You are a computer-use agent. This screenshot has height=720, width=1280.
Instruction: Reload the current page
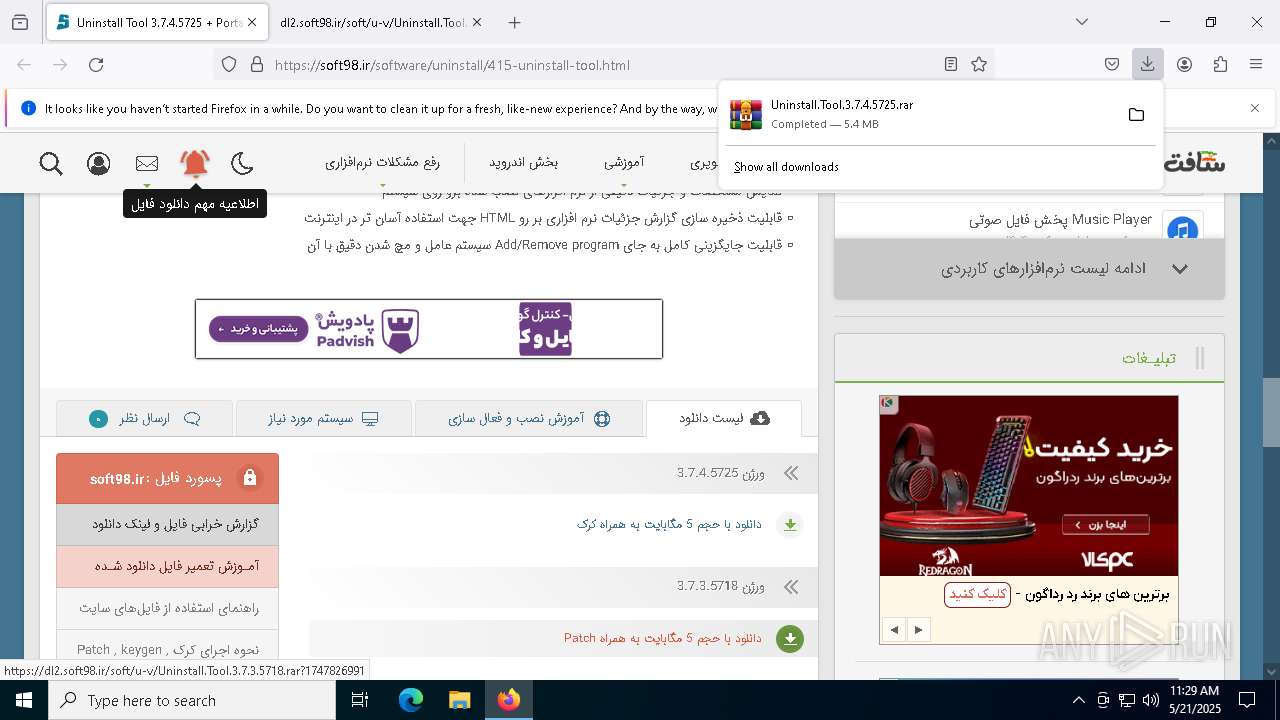(96, 65)
